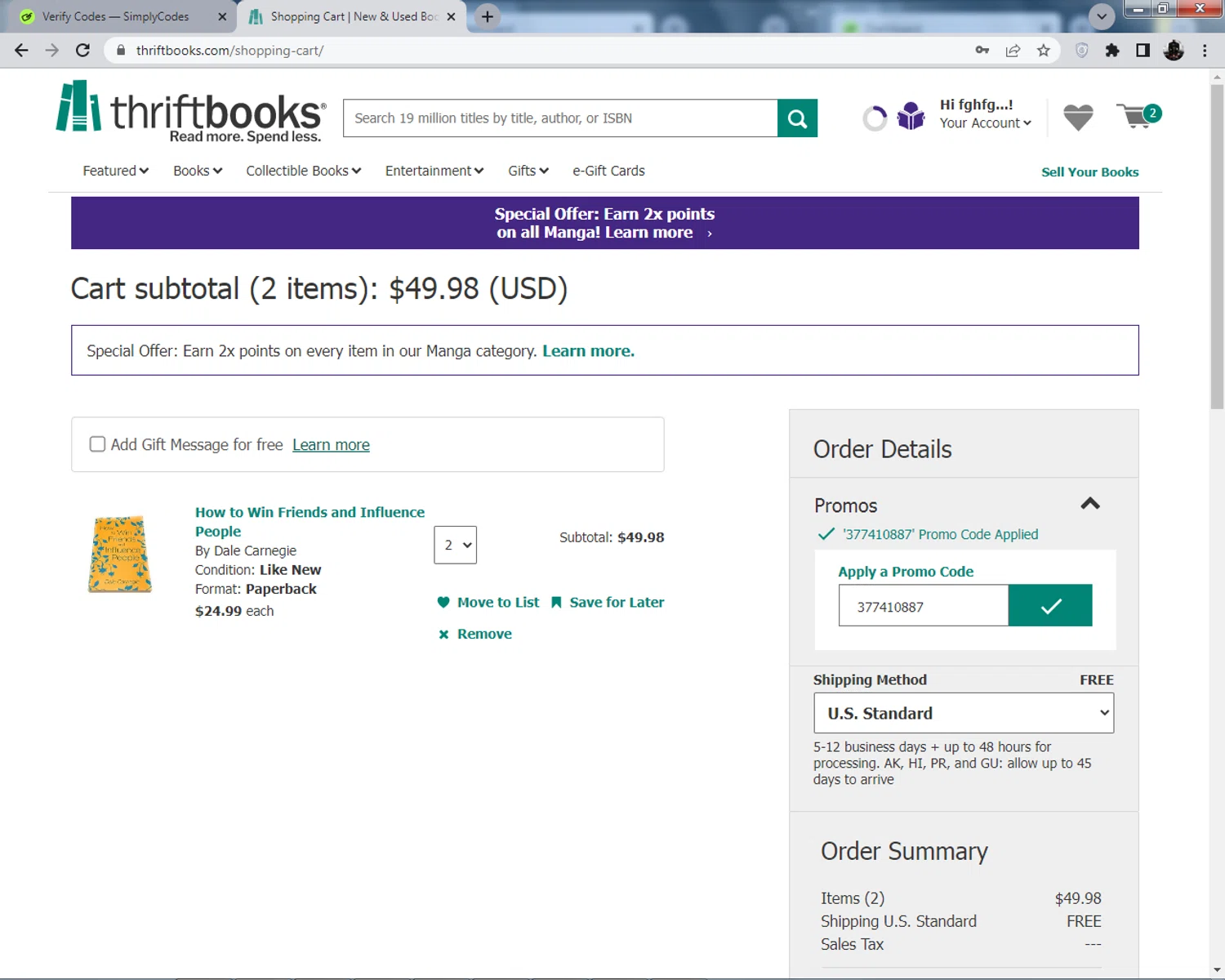This screenshot has width=1225, height=980.
Task: Open the Chrome profile avatar
Action: tap(1174, 51)
